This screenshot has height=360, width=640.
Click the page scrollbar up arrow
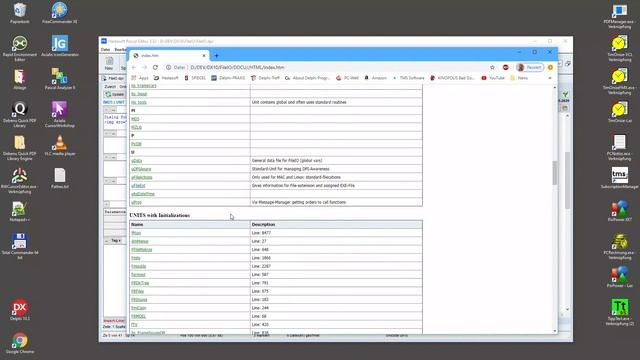(555, 87)
